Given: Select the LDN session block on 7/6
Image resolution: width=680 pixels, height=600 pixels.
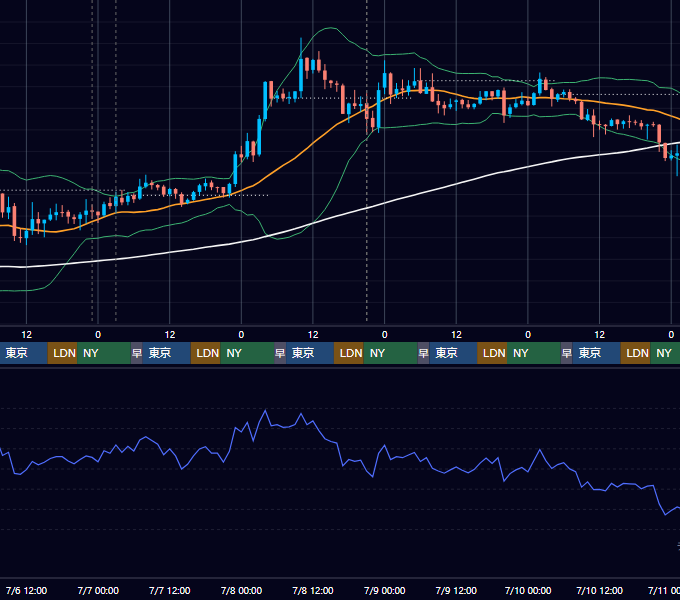Looking at the screenshot, I should (62, 353).
